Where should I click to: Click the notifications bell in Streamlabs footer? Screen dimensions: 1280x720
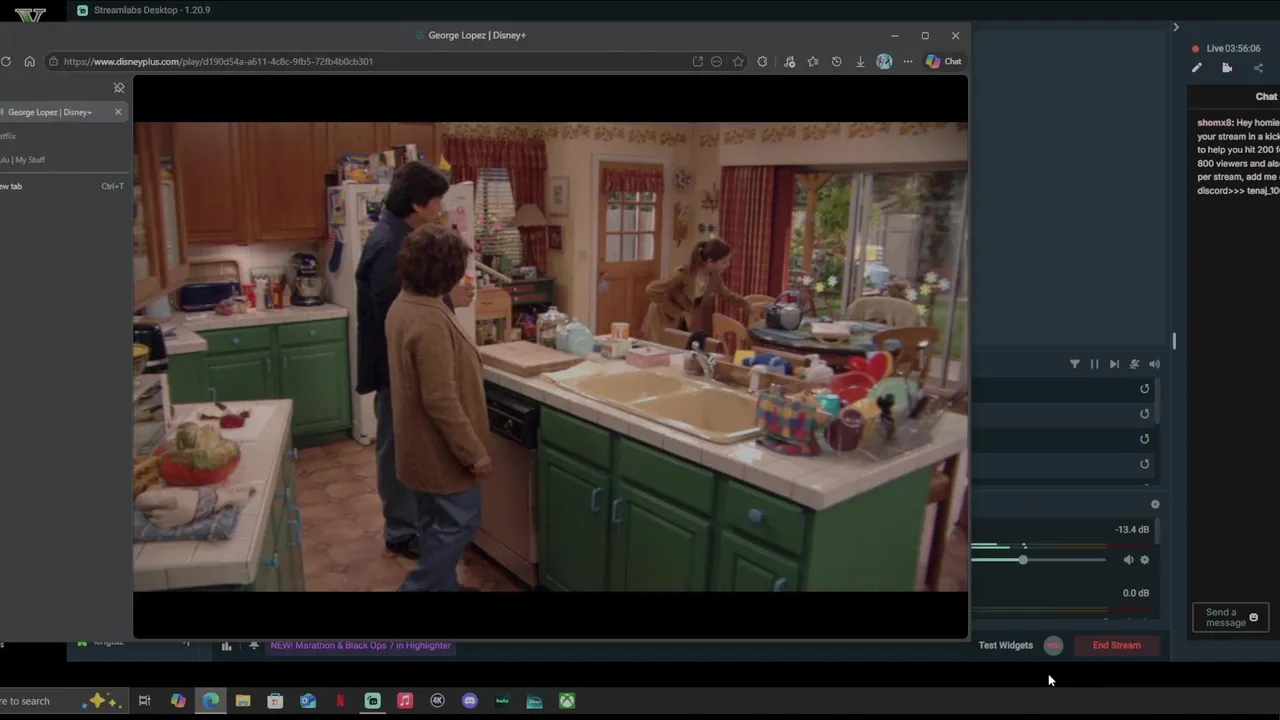click(x=254, y=646)
